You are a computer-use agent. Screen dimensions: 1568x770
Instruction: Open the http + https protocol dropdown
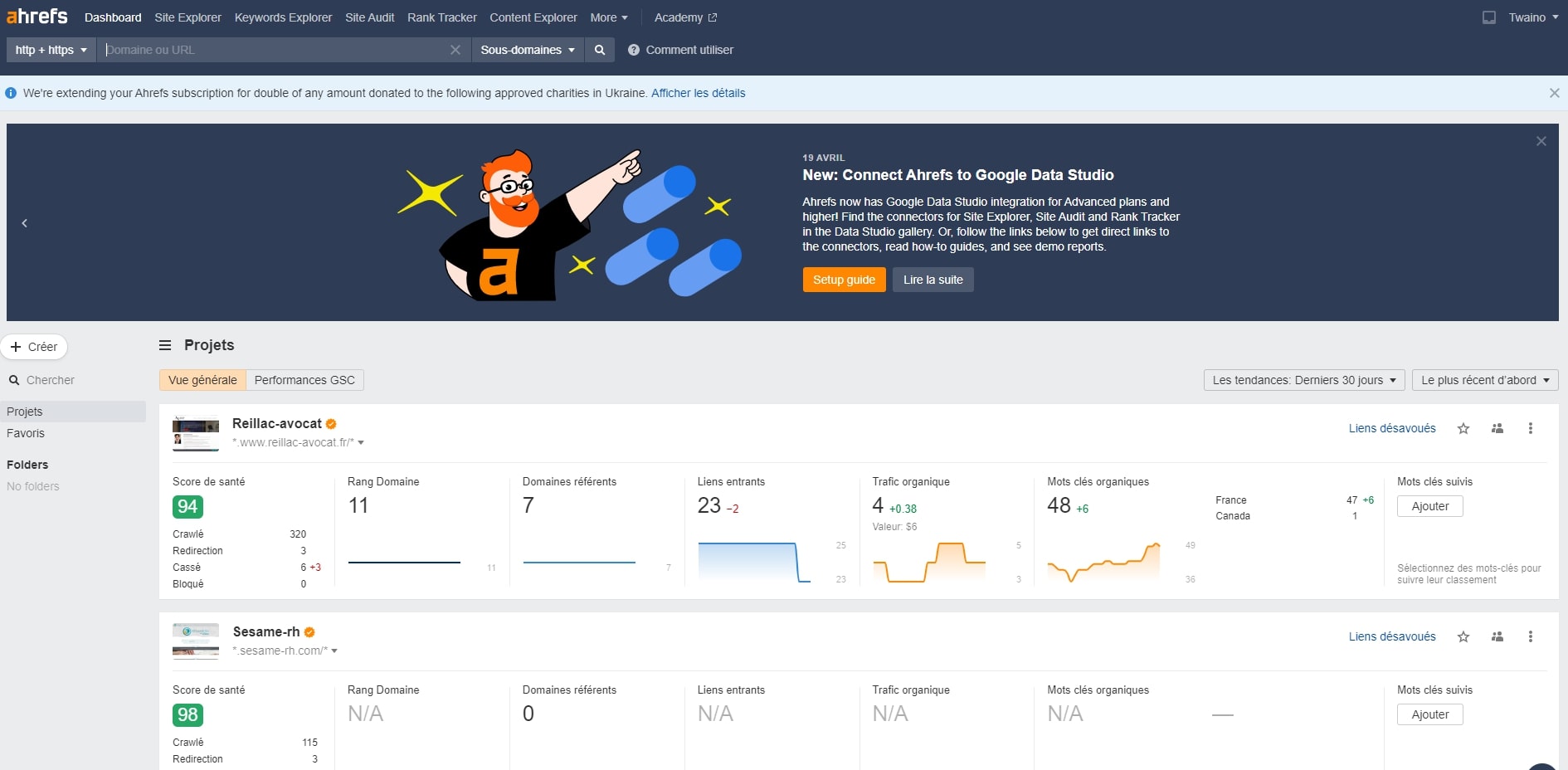pos(51,50)
